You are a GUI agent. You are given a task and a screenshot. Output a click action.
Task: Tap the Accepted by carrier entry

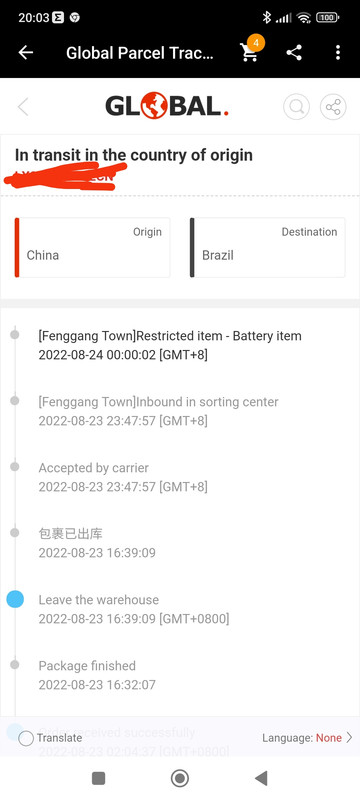[123, 477]
